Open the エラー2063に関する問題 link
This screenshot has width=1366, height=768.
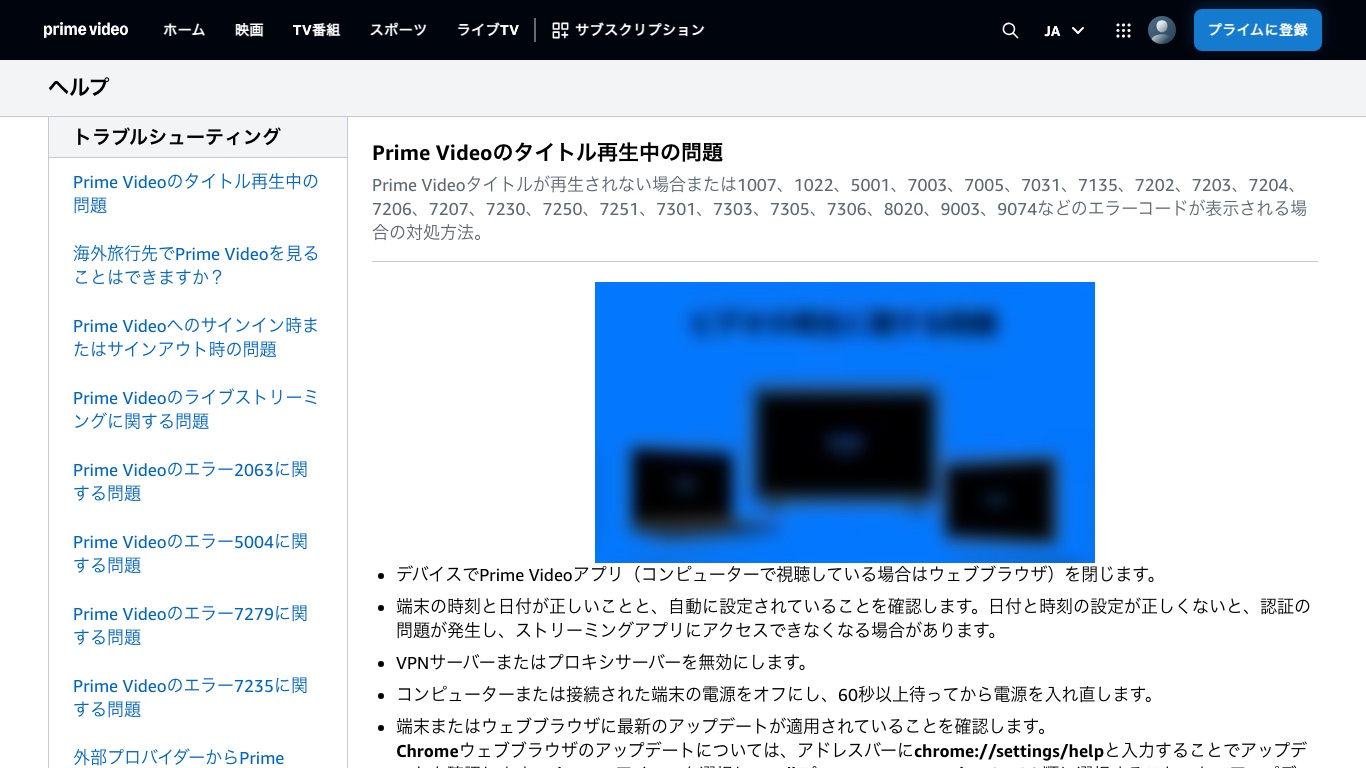tap(190, 481)
